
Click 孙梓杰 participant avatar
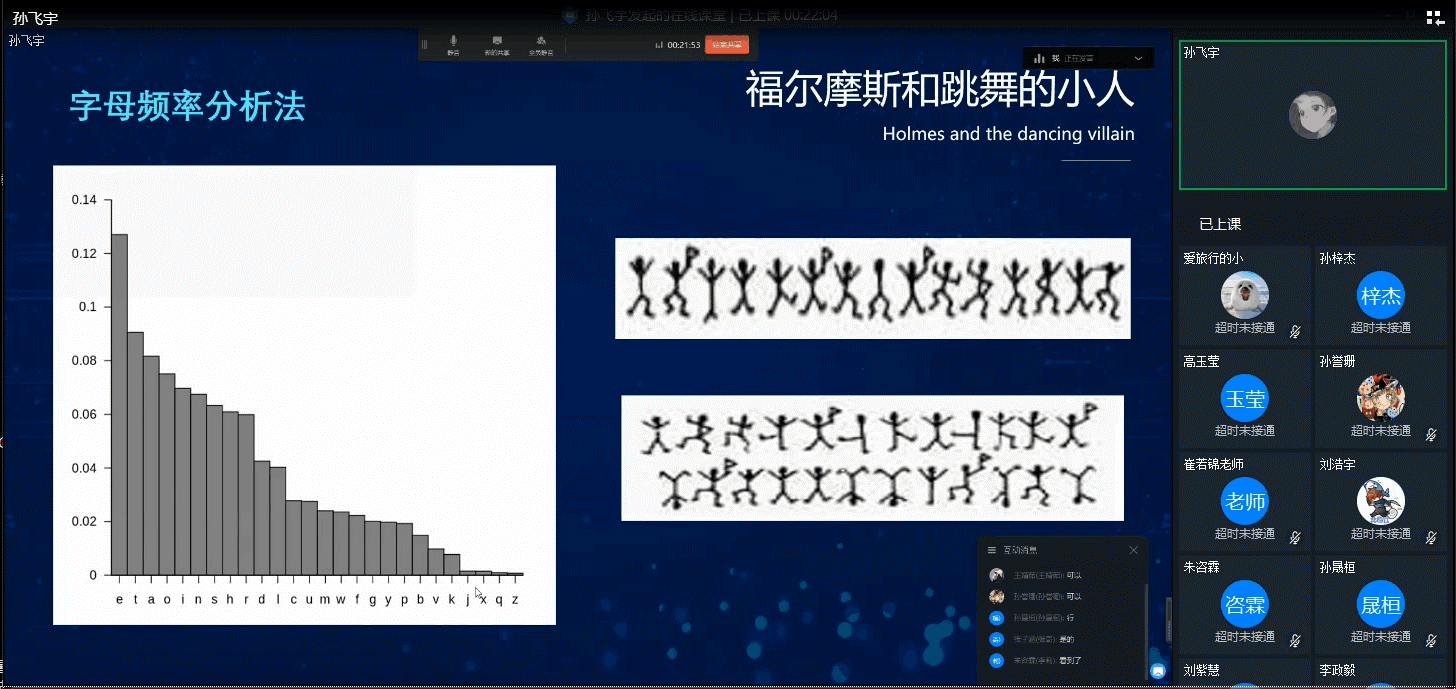pos(1380,295)
